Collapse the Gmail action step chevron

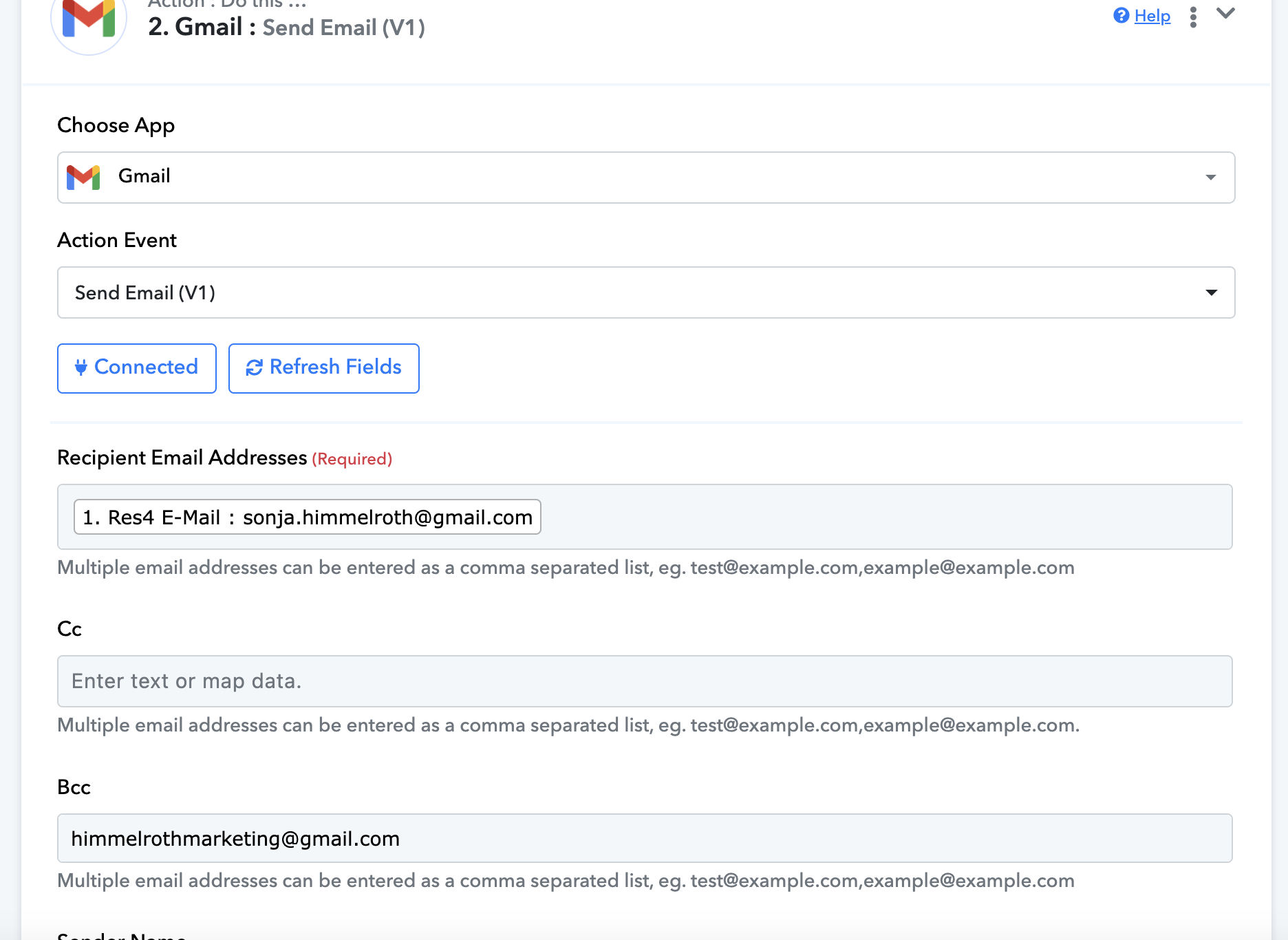pos(1225,14)
